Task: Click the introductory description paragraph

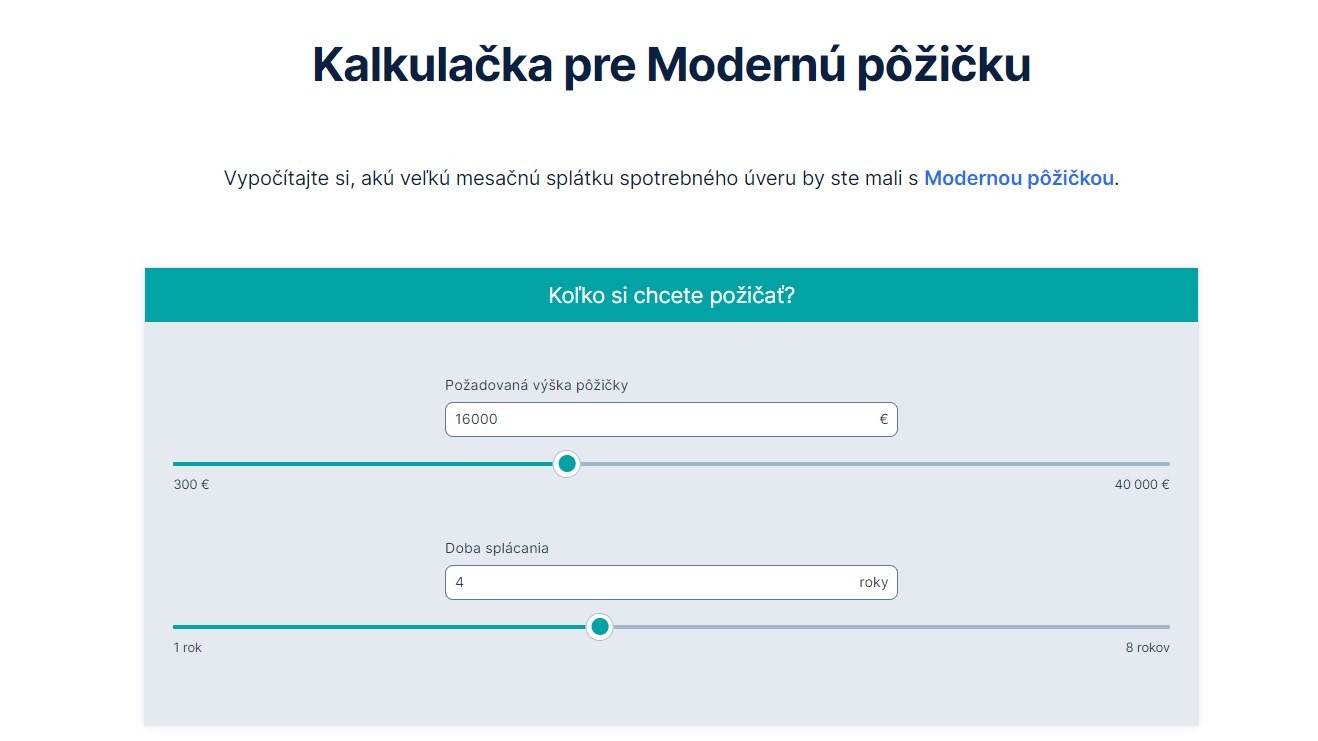Action: [670, 178]
